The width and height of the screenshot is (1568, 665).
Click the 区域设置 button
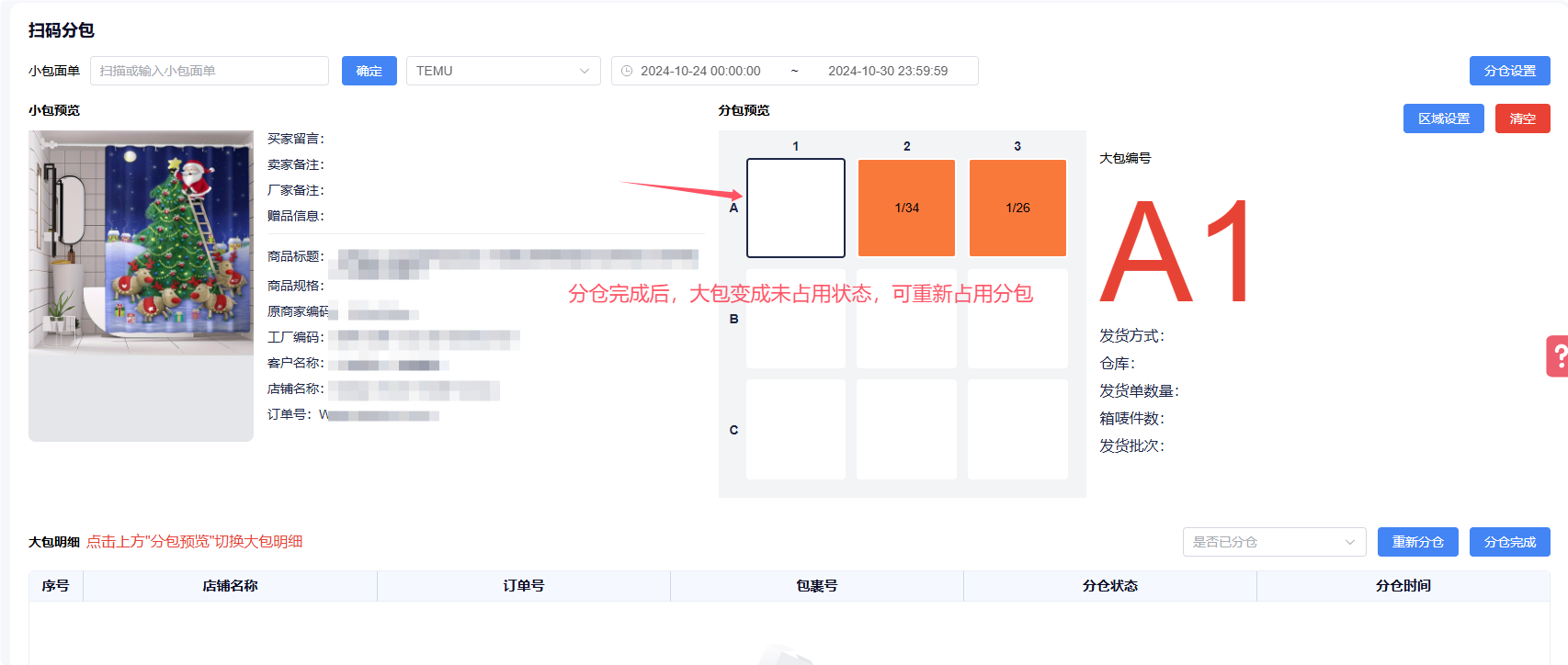1443,118
